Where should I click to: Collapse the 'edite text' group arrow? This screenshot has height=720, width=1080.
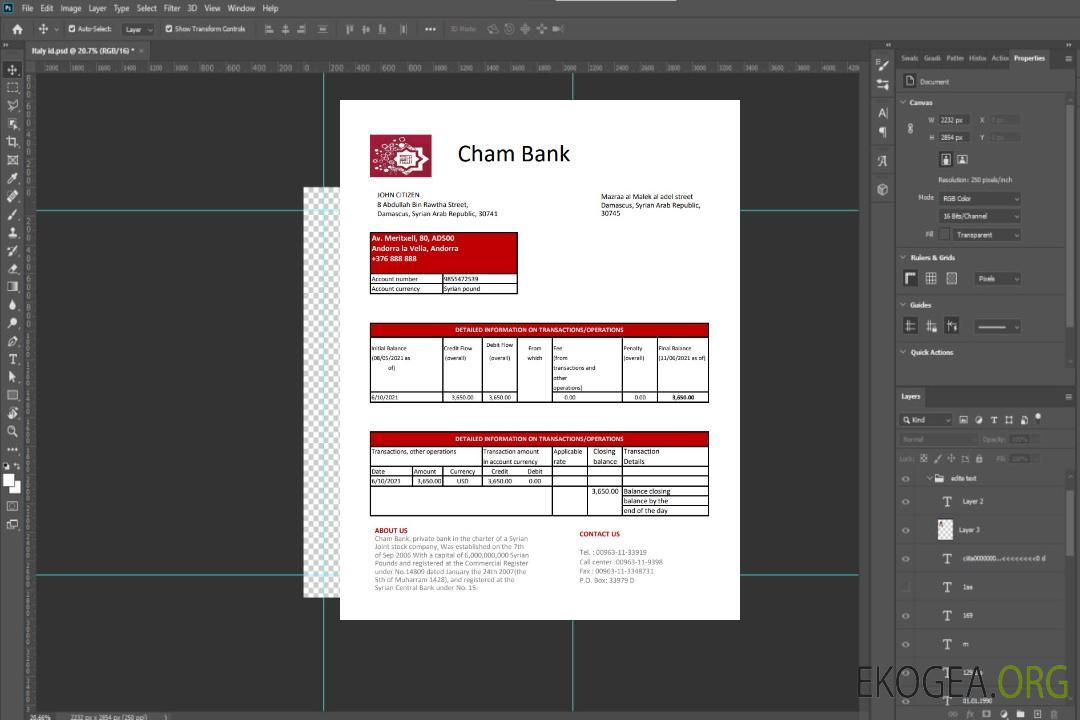929,478
